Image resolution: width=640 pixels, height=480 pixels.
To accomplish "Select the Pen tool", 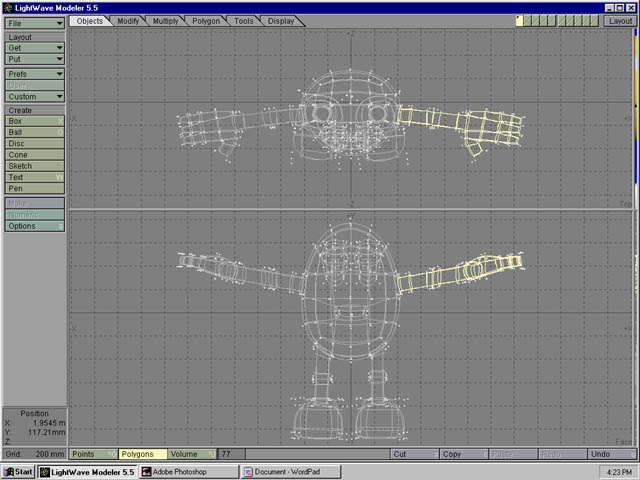I will (x=35, y=189).
